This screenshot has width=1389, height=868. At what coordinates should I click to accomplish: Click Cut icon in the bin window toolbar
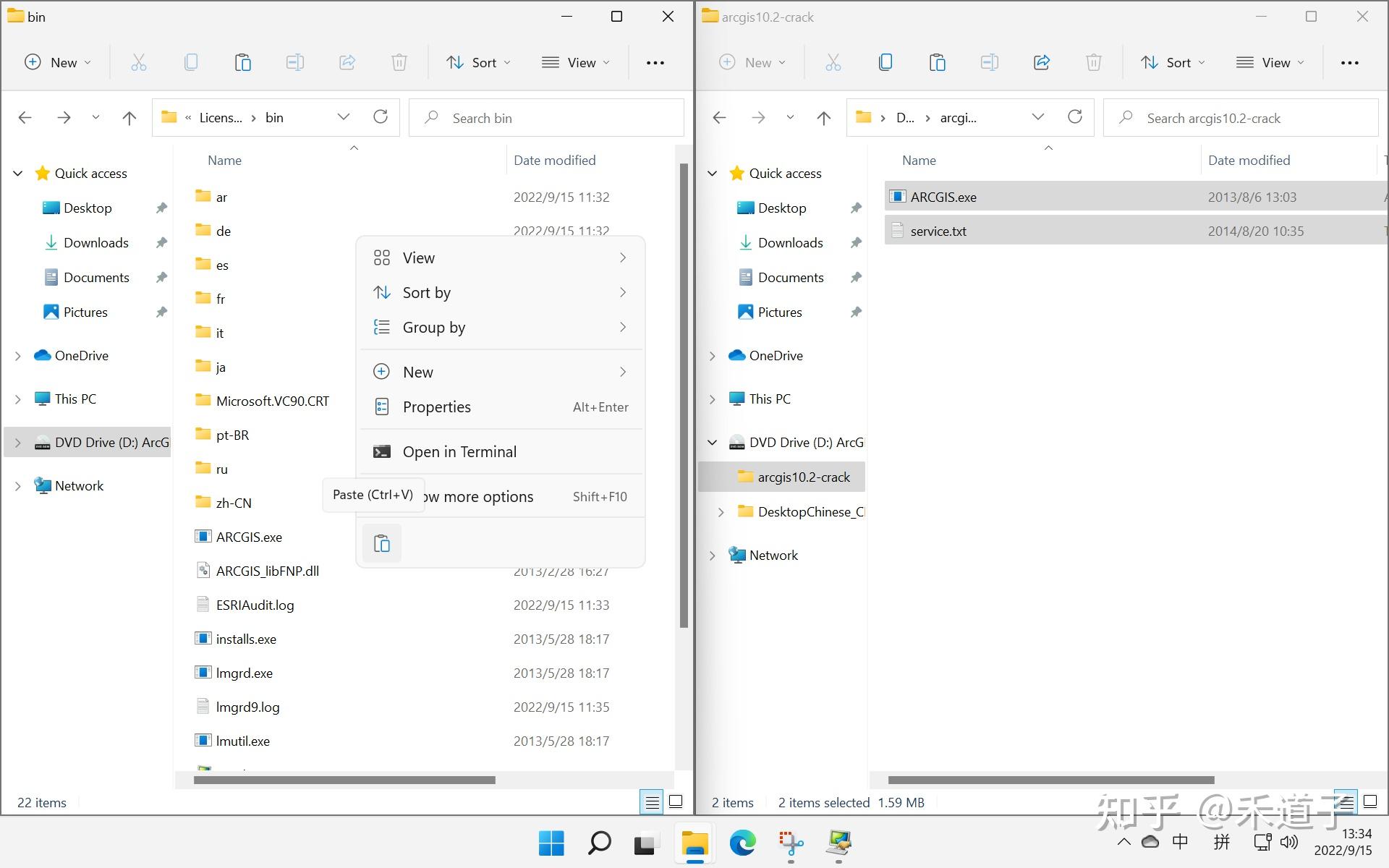(x=139, y=63)
